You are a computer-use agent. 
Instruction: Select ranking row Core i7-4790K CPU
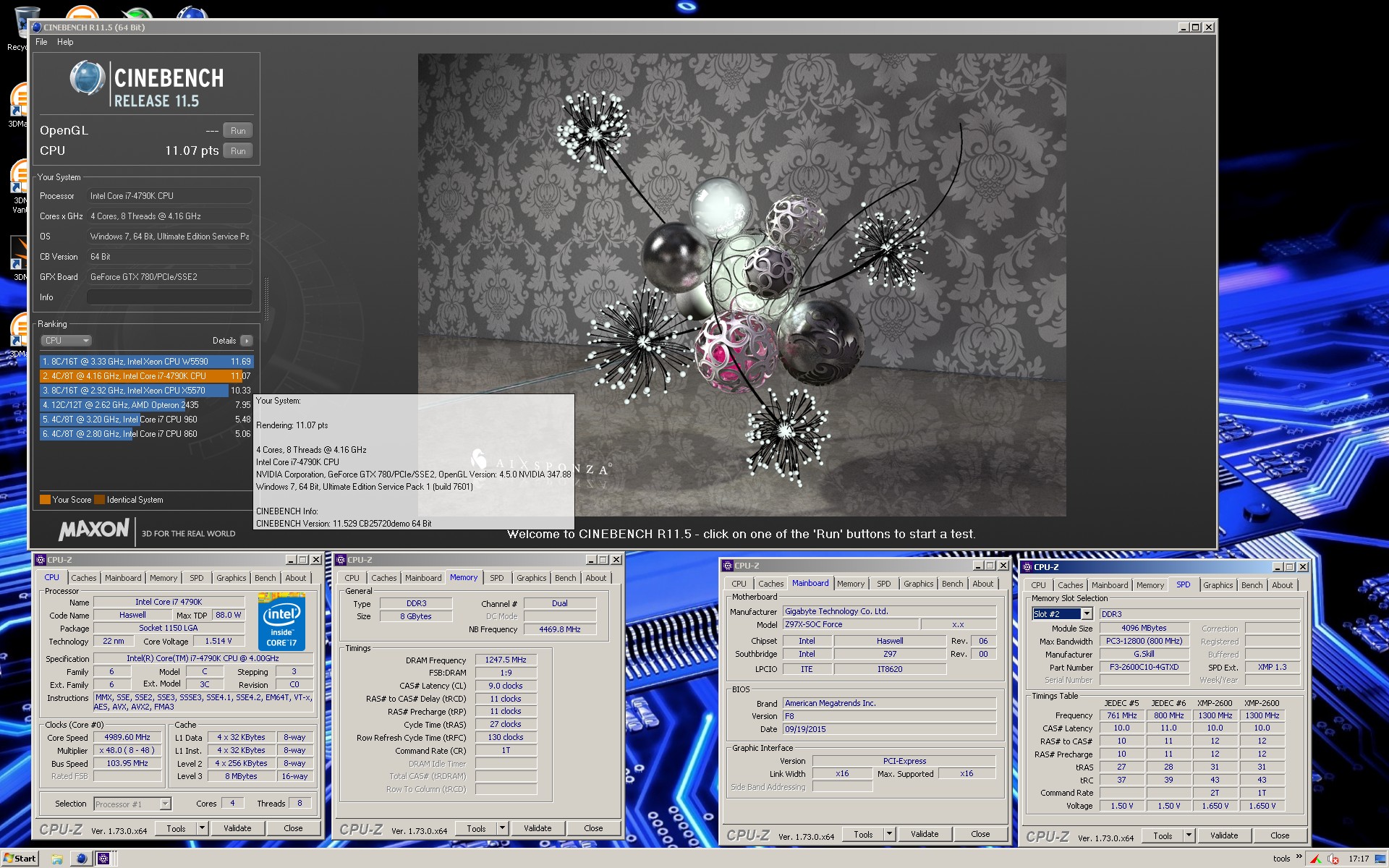tap(146, 376)
